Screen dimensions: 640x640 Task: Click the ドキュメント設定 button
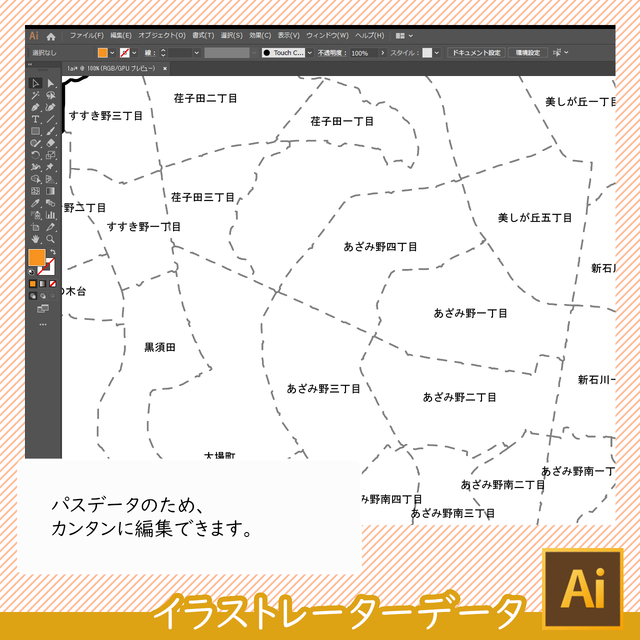pos(476,53)
